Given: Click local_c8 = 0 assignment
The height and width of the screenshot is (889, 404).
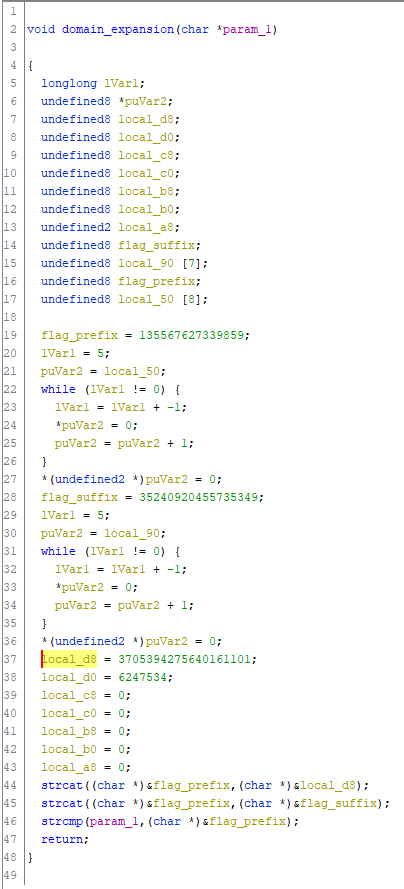Looking at the screenshot, I should pyautogui.click(x=86, y=696).
